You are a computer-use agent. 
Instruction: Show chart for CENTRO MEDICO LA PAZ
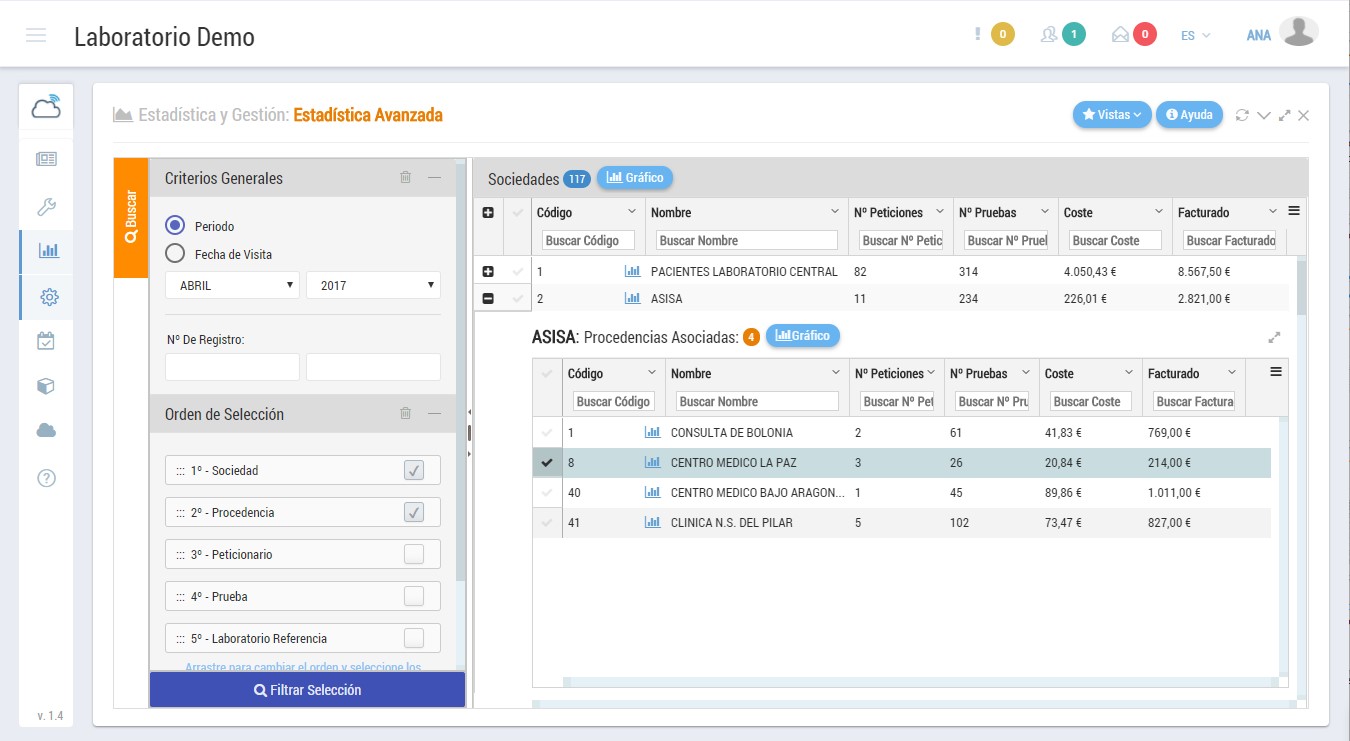click(x=653, y=463)
